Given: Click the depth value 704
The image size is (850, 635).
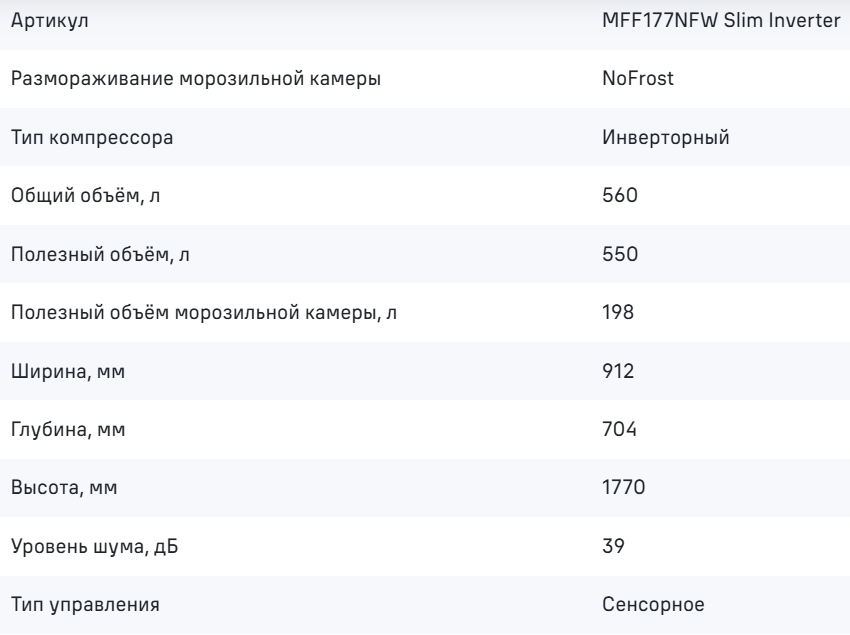Looking at the screenshot, I should pyautogui.click(x=619, y=429).
